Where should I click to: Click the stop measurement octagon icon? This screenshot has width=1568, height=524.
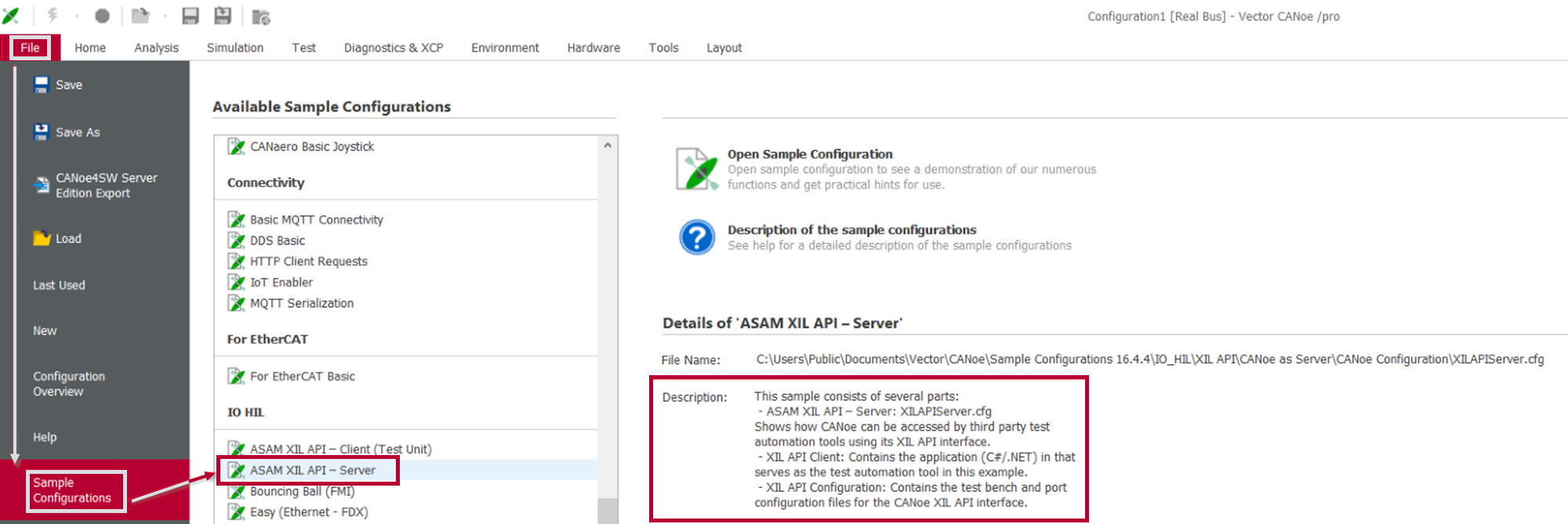pyautogui.click(x=102, y=16)
